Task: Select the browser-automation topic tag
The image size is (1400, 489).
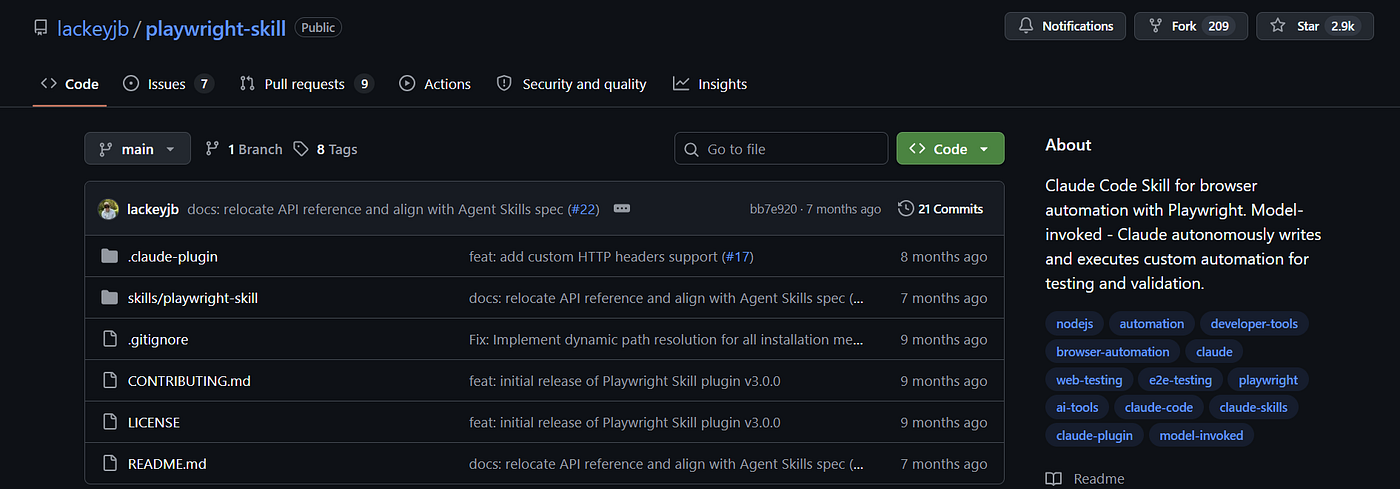Action: (x=1113, y=352)
